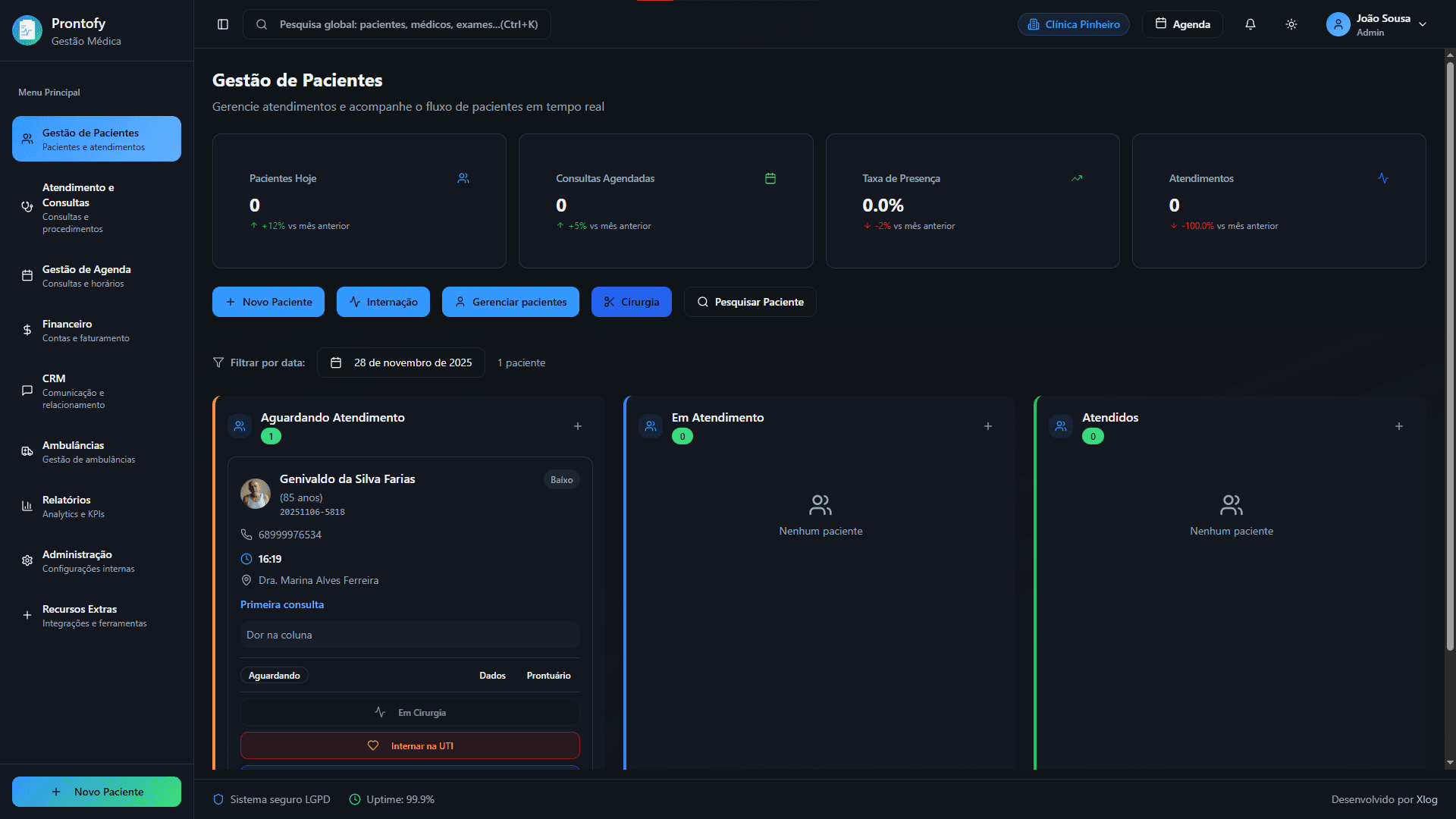Open Gestão de Pacientes menu item
The width and height of the screenshot is (1456, 819).
(x=96, y=139)
